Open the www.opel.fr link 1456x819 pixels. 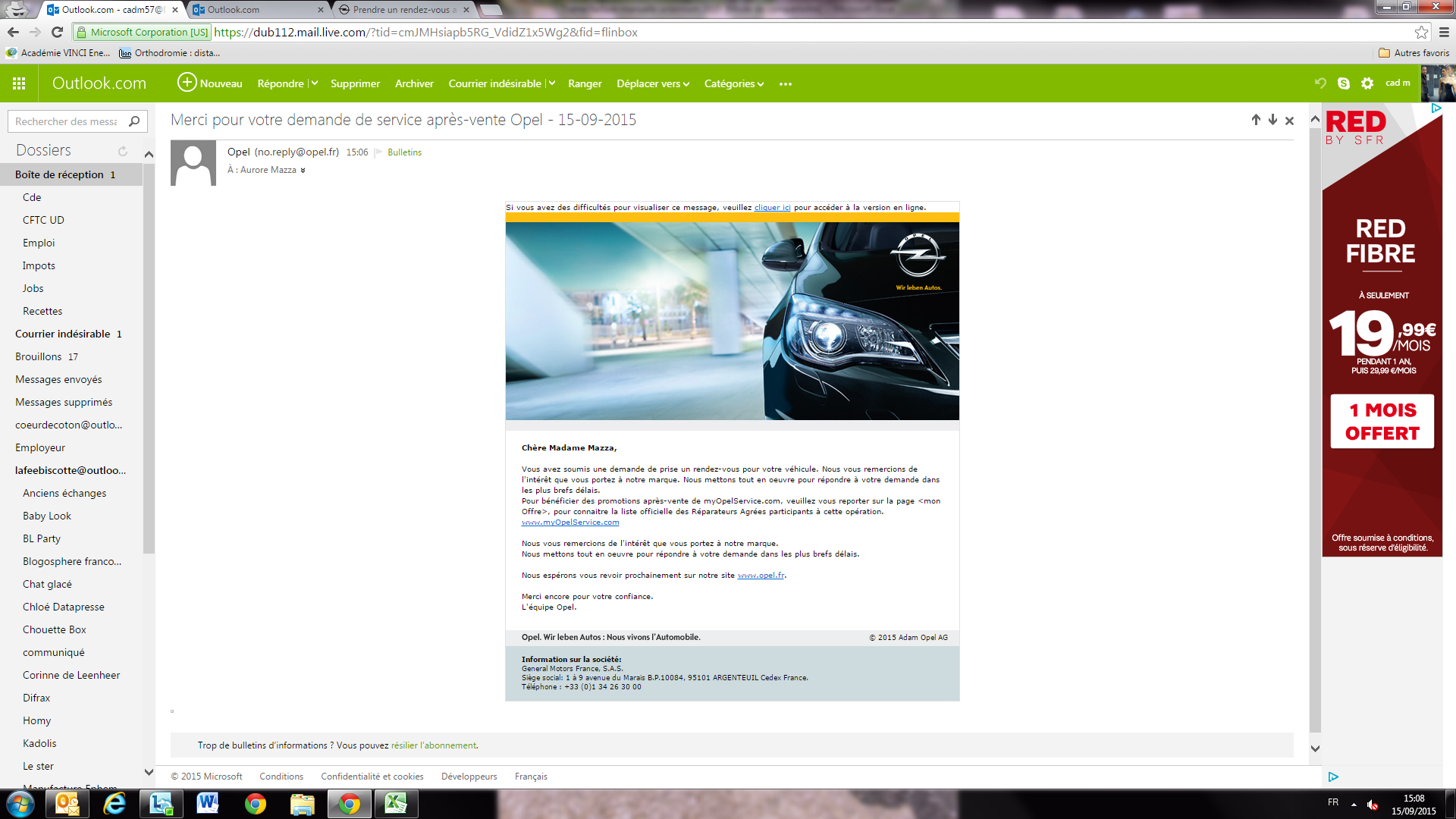[x=761, y=576]
